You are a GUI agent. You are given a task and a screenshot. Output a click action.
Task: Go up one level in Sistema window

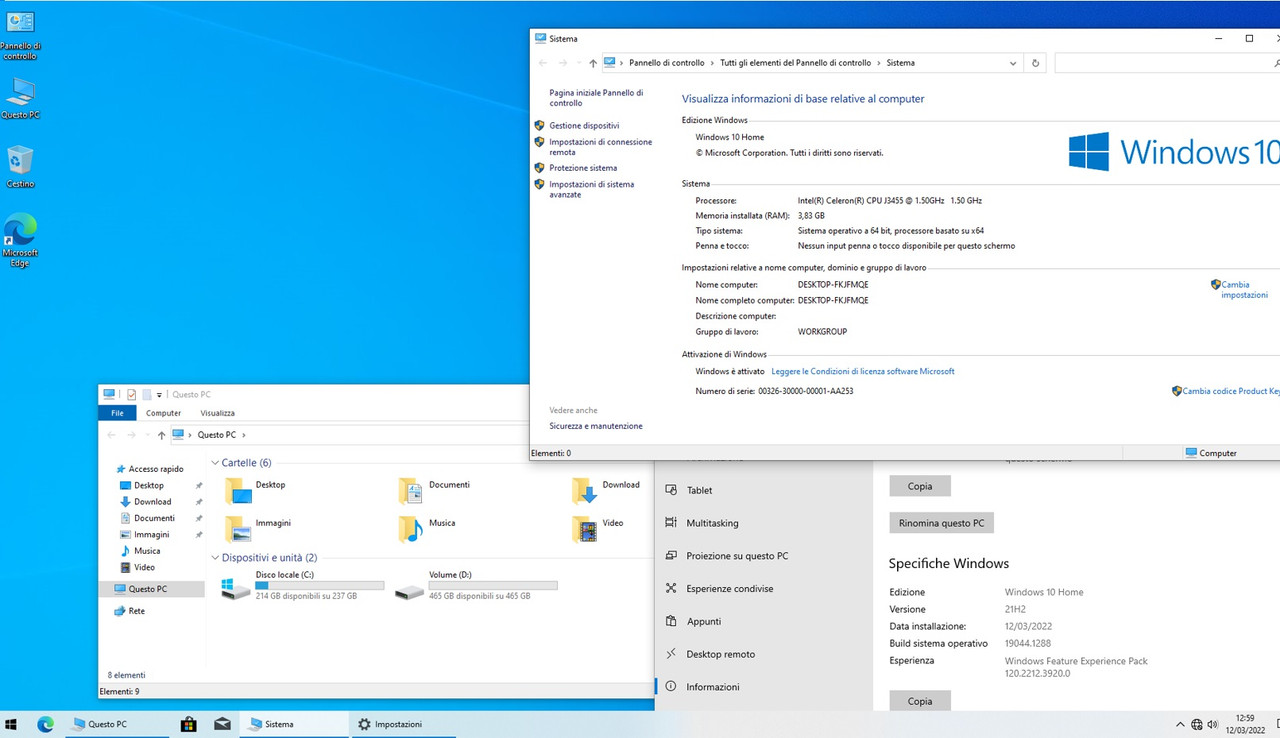point(593,63)
